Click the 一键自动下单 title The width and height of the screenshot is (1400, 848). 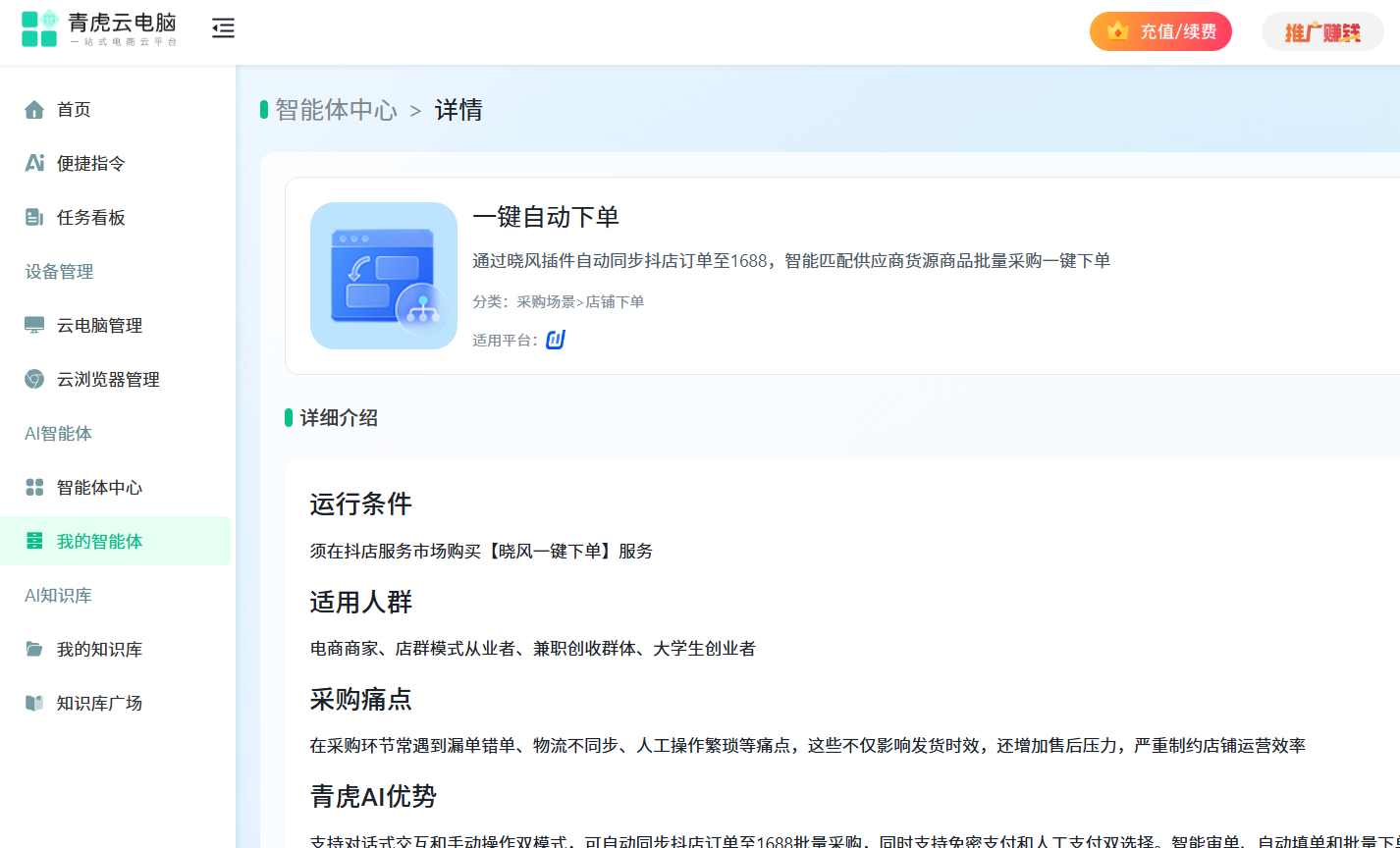(546, 217)
